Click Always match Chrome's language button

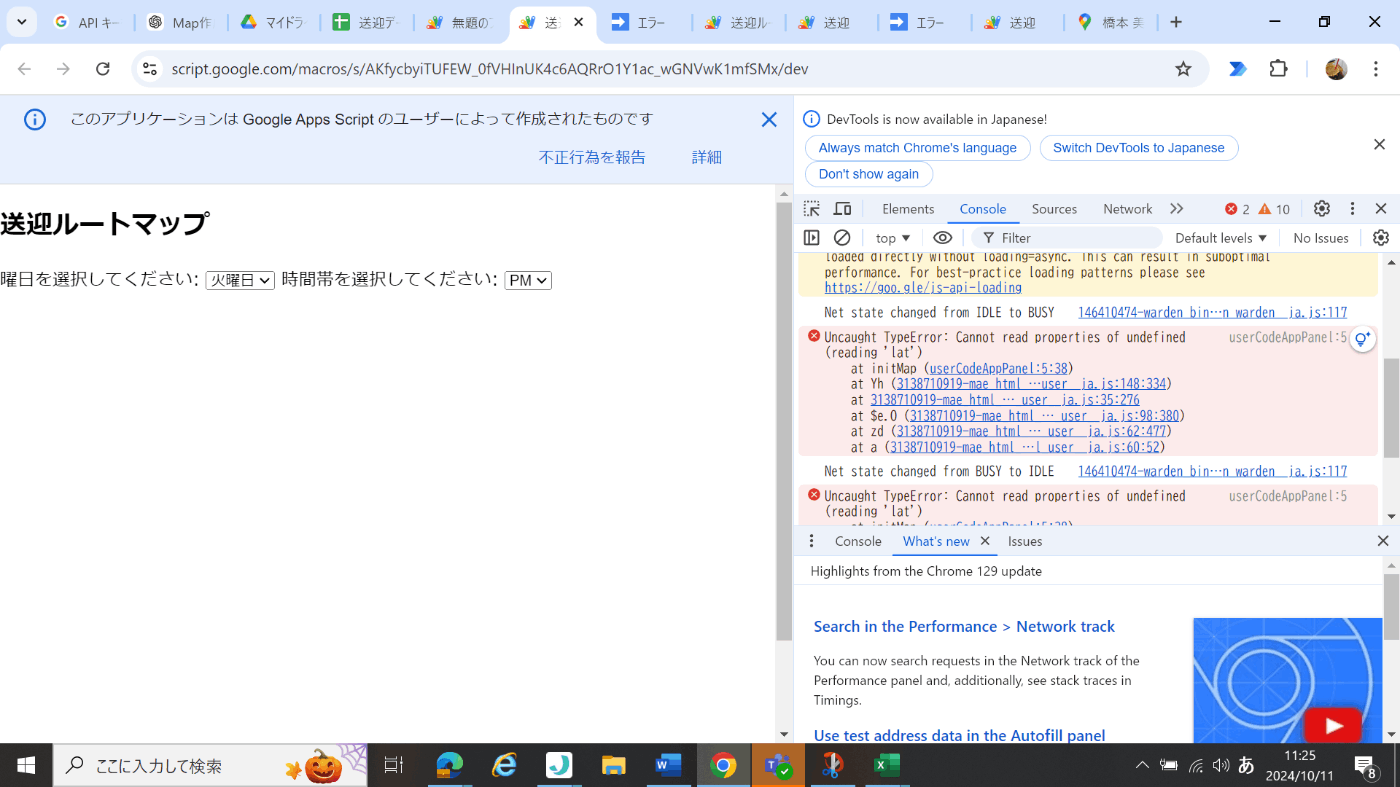[x=917, y=148]
